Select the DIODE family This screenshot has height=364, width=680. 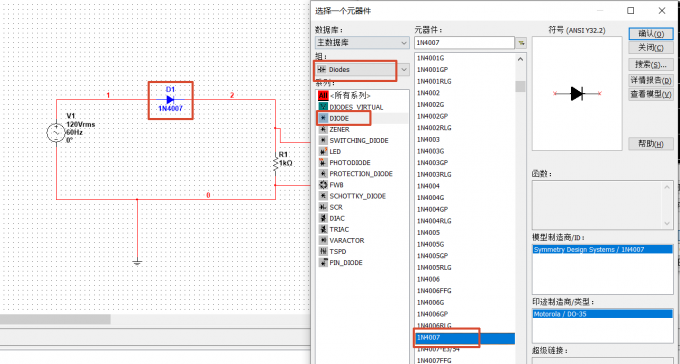click(x=339, y=118)
